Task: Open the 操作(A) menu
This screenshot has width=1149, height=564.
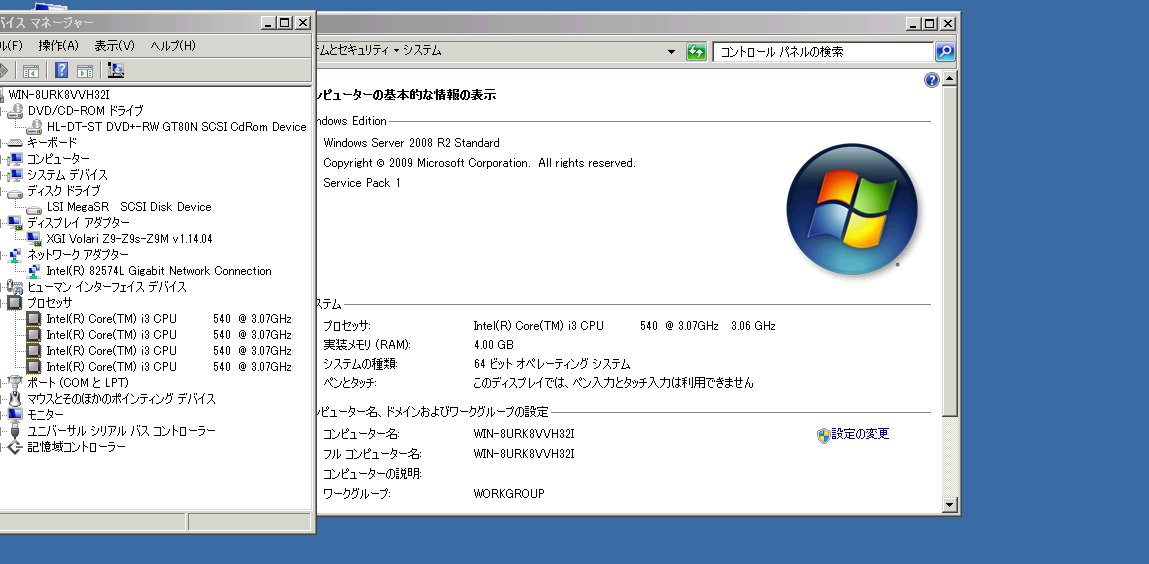Action: 59,45
